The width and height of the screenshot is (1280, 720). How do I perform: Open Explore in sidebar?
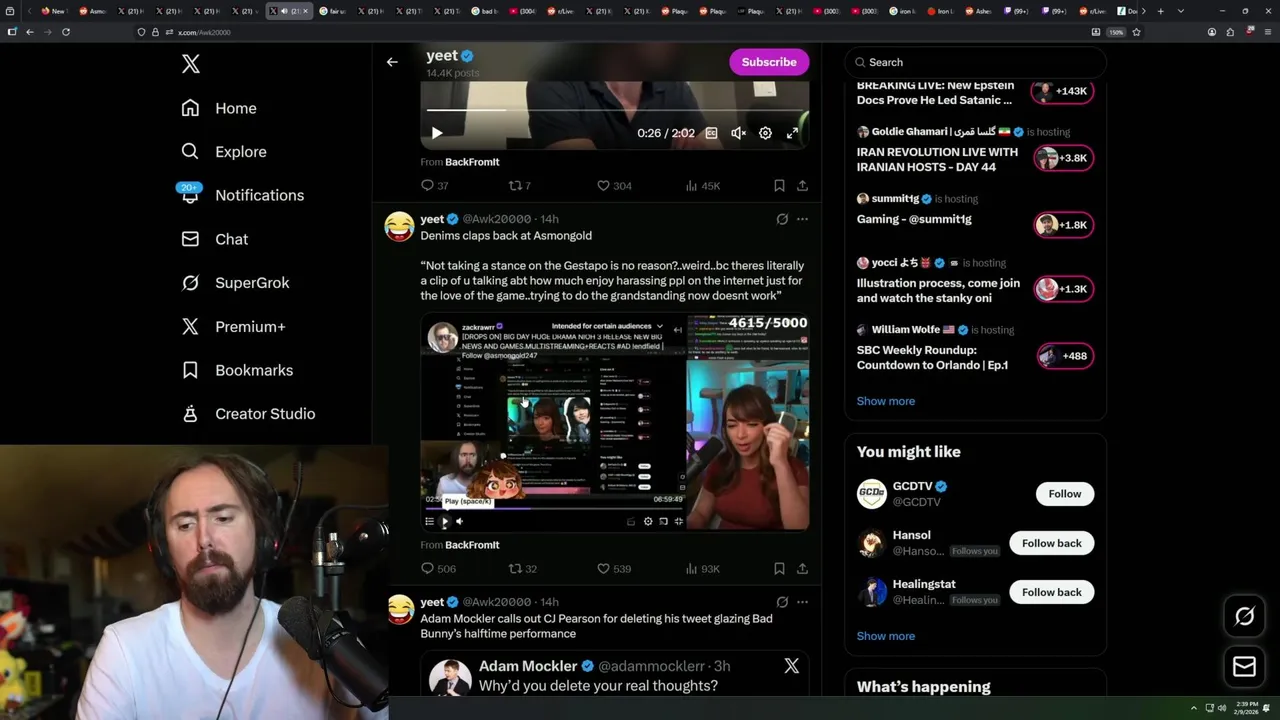coord(224,152)
